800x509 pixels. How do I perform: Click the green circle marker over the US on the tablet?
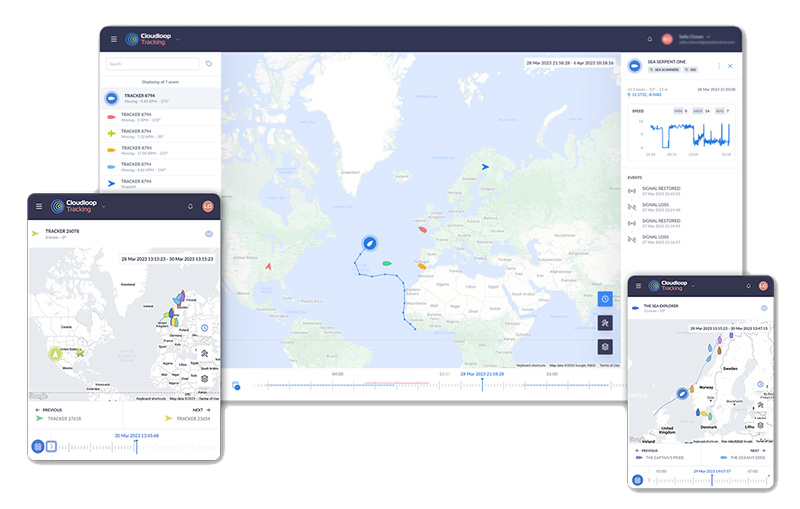56,353
